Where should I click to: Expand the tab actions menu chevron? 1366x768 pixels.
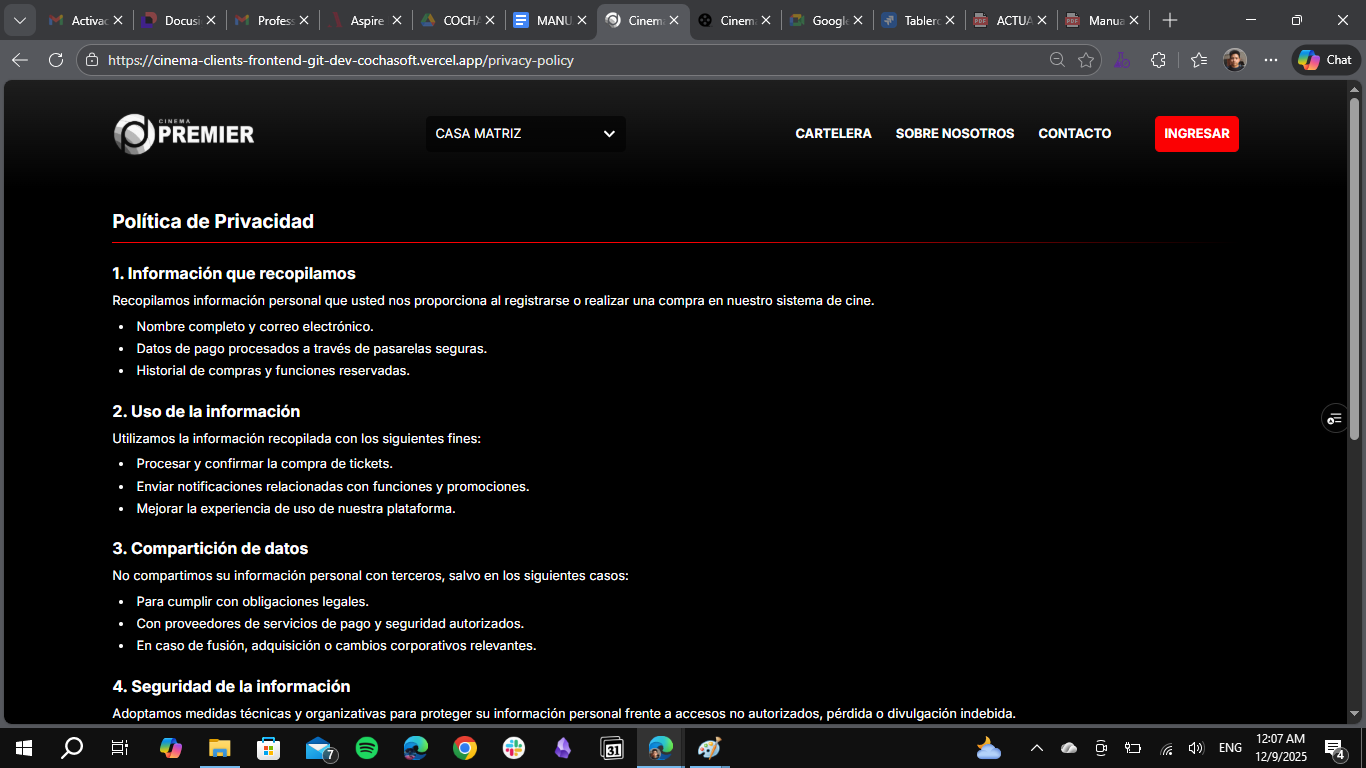point(19,20)
